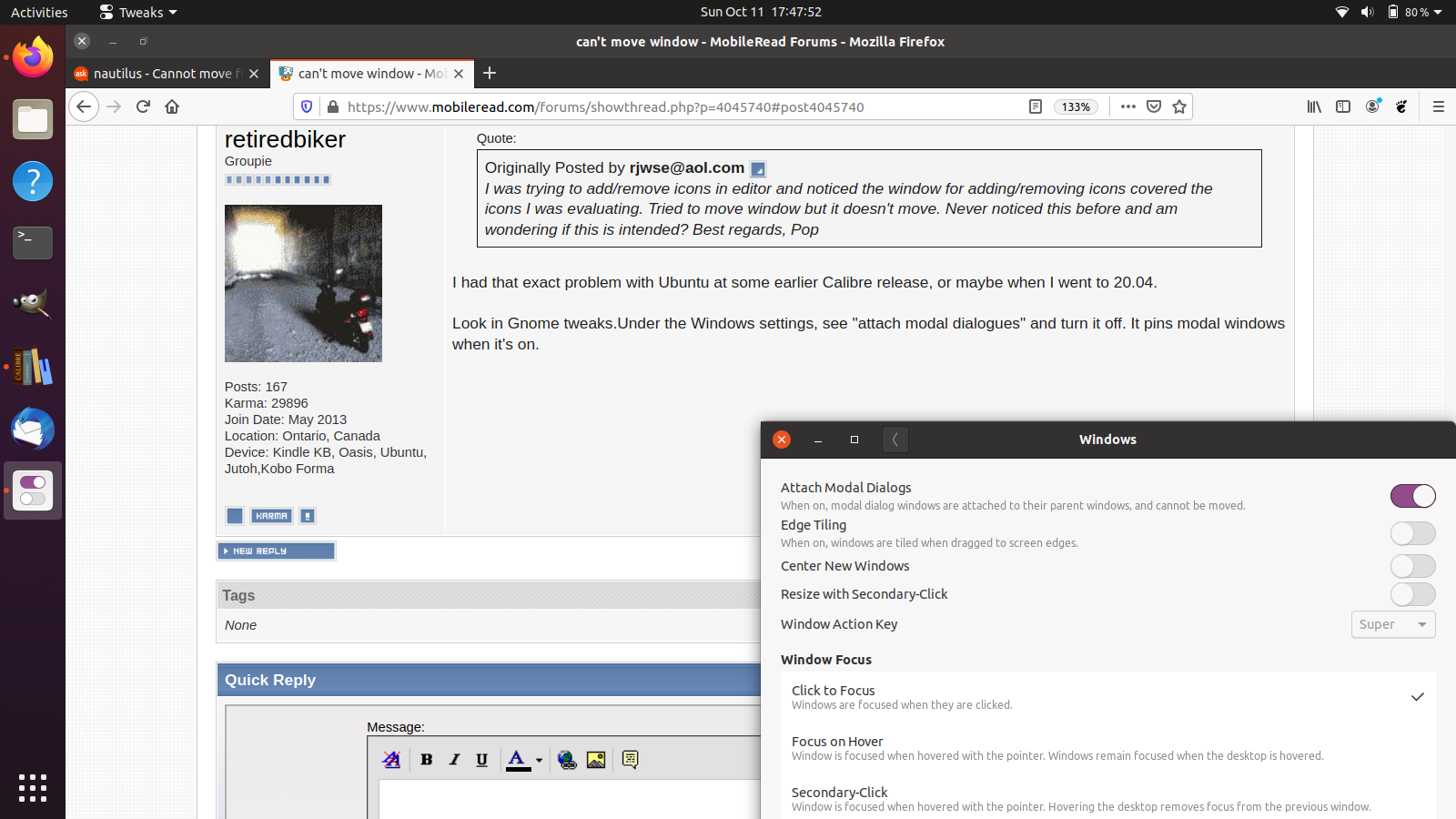Open the Firefox hamburger menu
1456x819 pixels.
tap(1439, 106)
